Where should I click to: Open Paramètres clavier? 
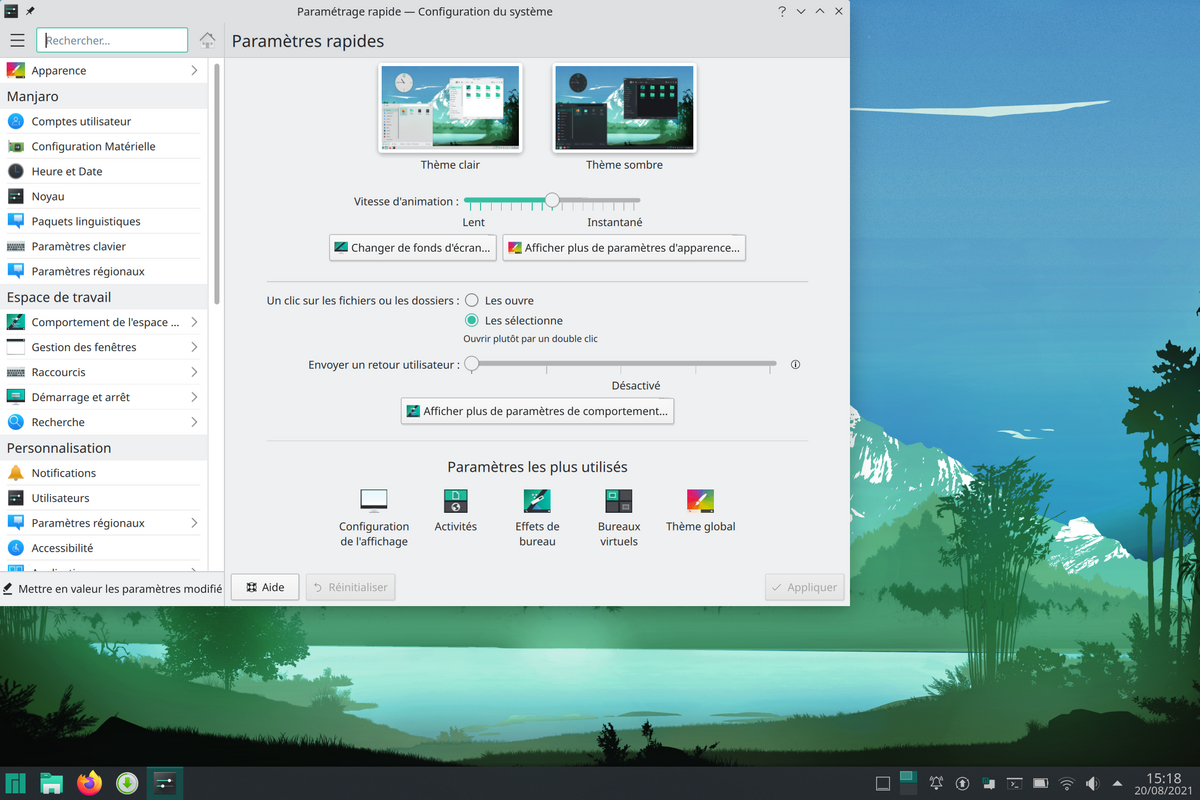[x=103, y=246]
